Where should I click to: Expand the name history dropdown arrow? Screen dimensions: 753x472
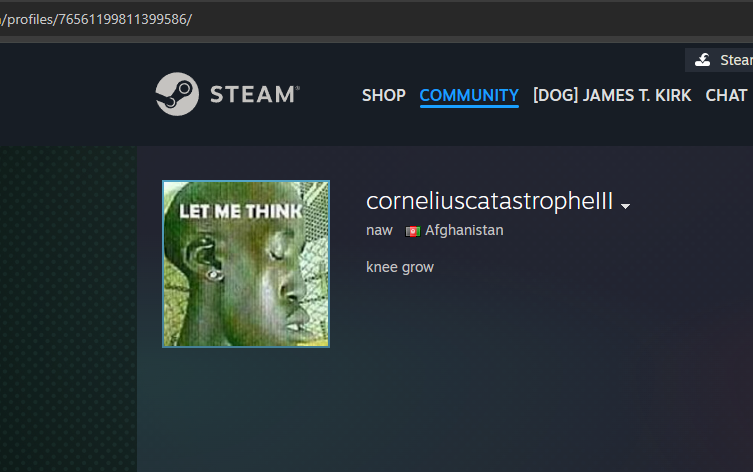(625, 206)
